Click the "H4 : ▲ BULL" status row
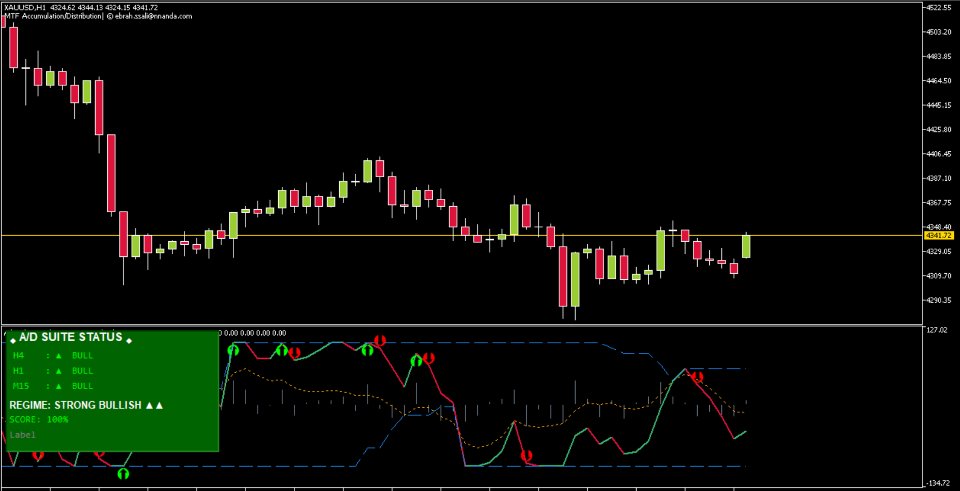The image size is (960, 491). pyautogui.click(x=53, y=355)
